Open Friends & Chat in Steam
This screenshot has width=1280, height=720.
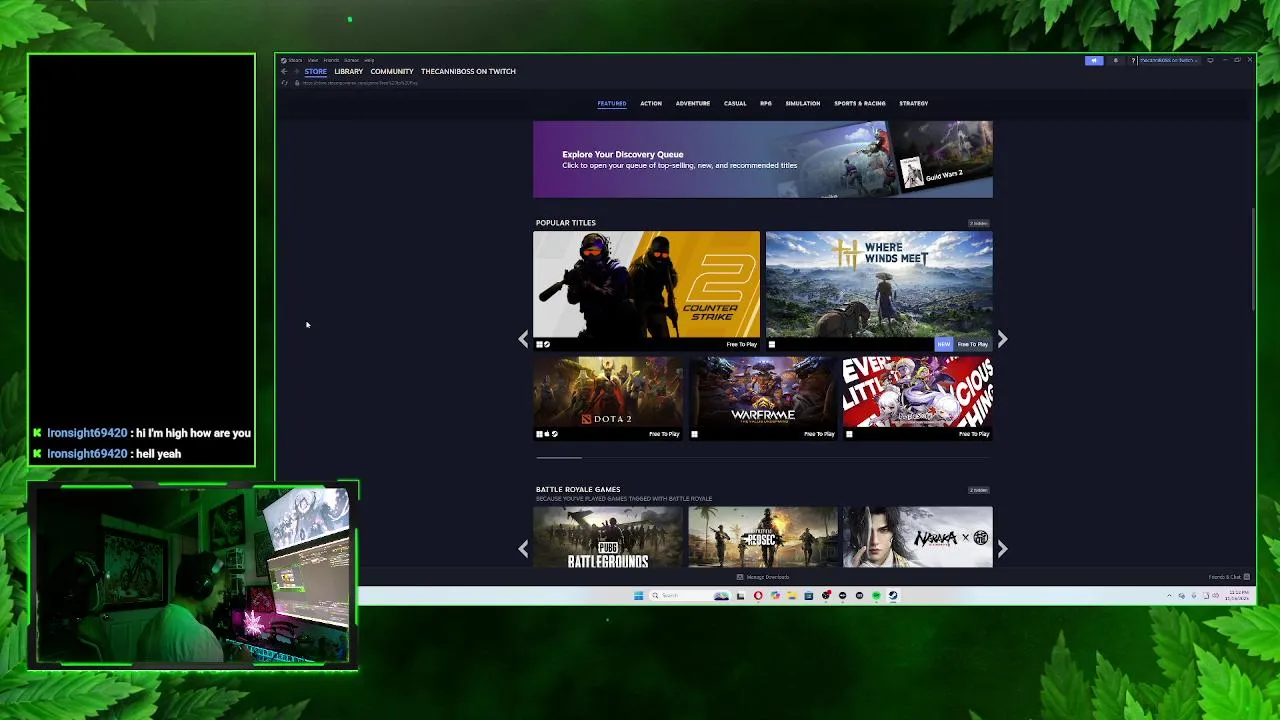(x=1229, y=577)
